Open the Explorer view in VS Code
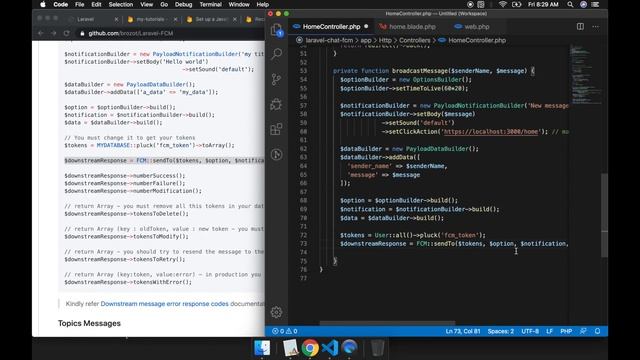The height and width of the screenshot is (360, 640). (x=276, y=30)
